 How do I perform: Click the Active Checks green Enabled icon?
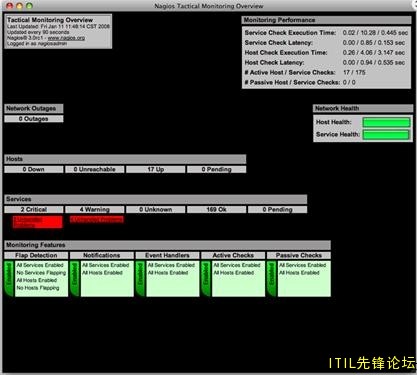point(206,279)
